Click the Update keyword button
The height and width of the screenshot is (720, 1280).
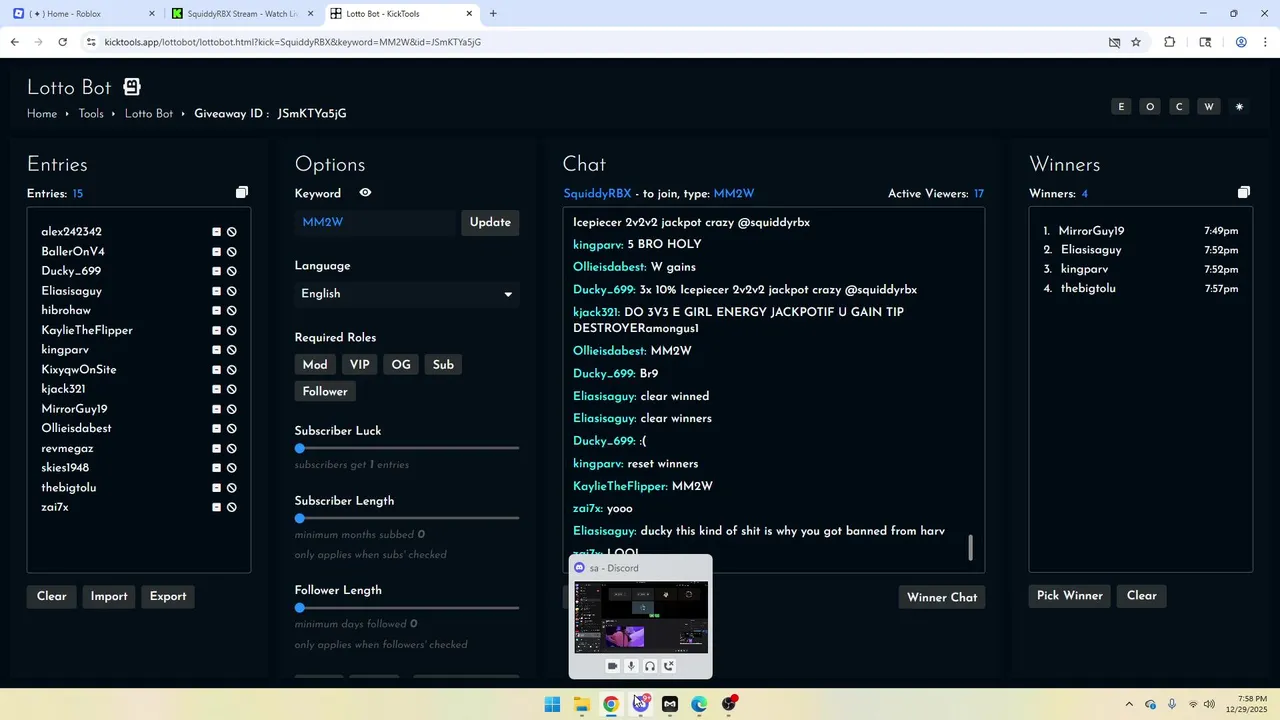pyautogui.click(x=490, y=222)
